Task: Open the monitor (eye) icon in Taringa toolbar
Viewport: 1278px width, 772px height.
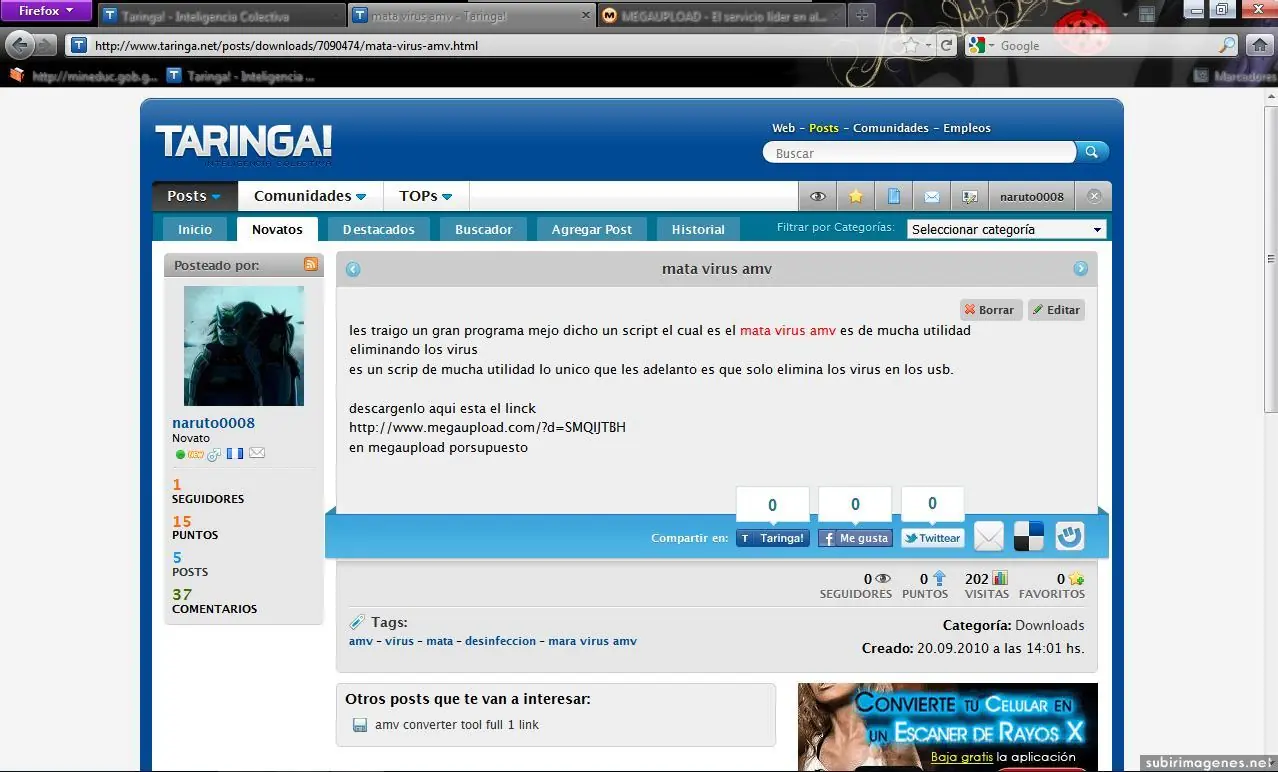Action: [x=818, y=196]
